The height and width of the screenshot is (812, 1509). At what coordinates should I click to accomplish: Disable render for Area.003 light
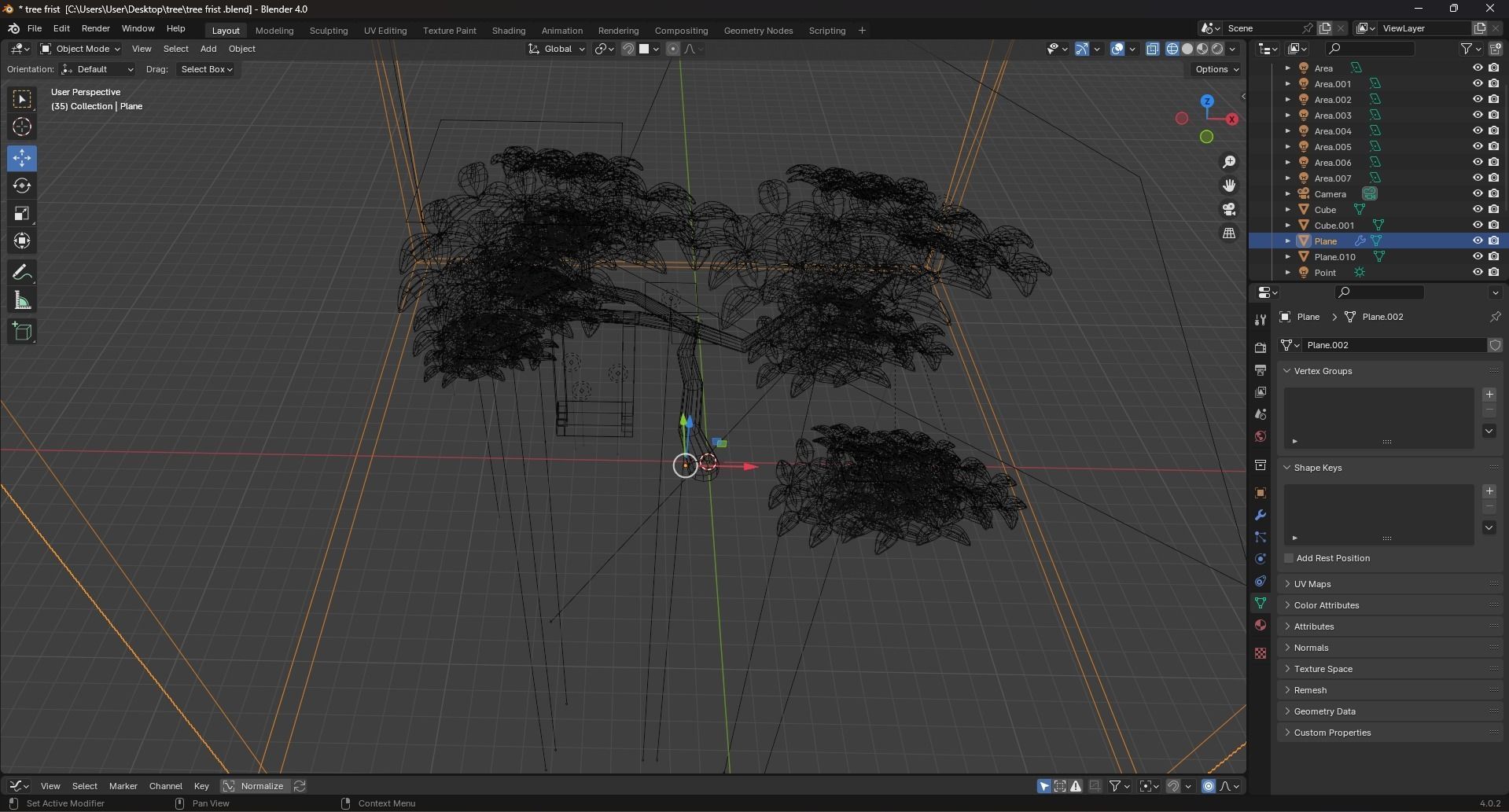point(1493,116)
